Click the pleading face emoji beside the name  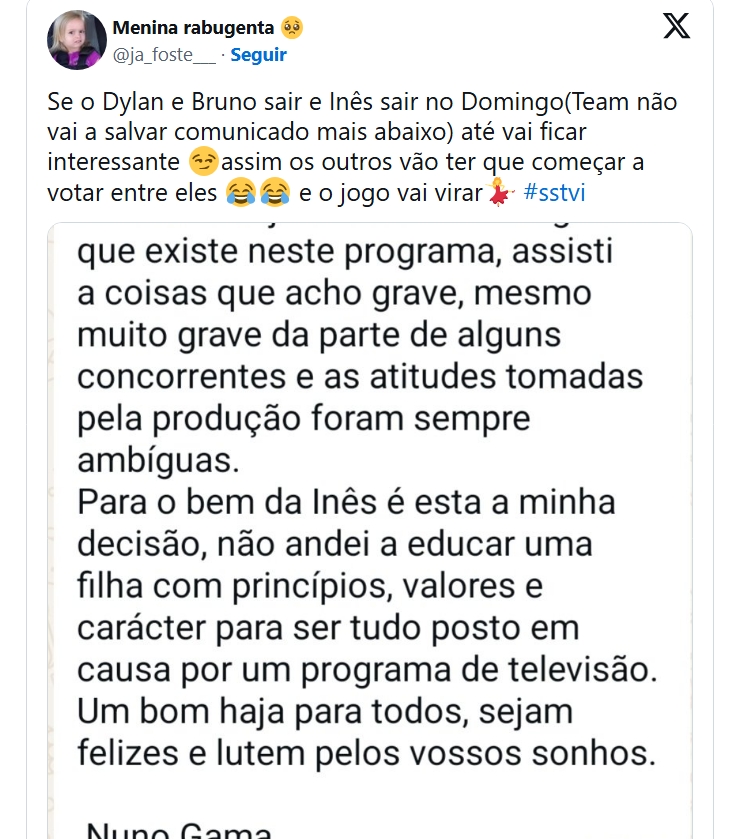292,26
